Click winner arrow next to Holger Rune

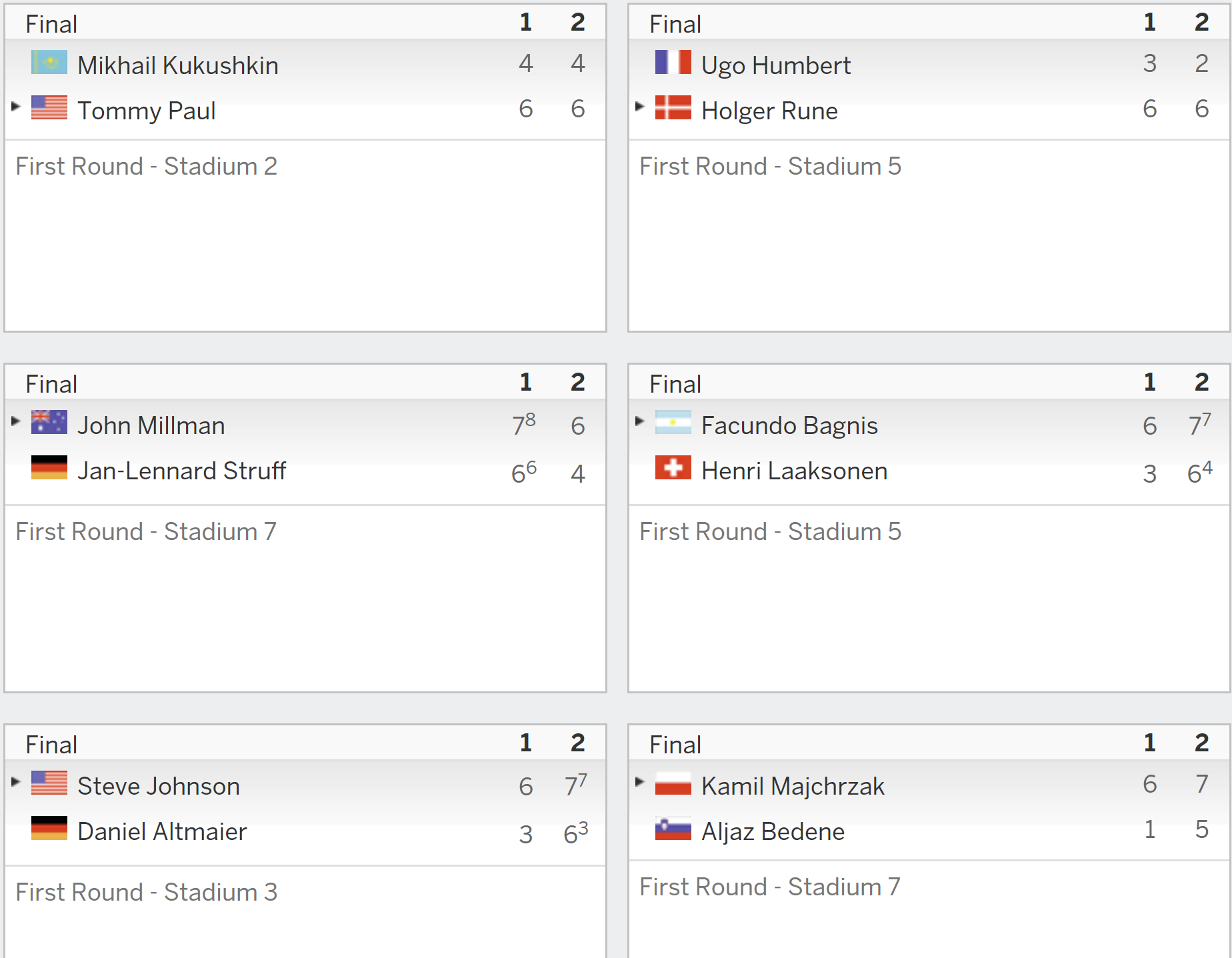coord(640,106)
